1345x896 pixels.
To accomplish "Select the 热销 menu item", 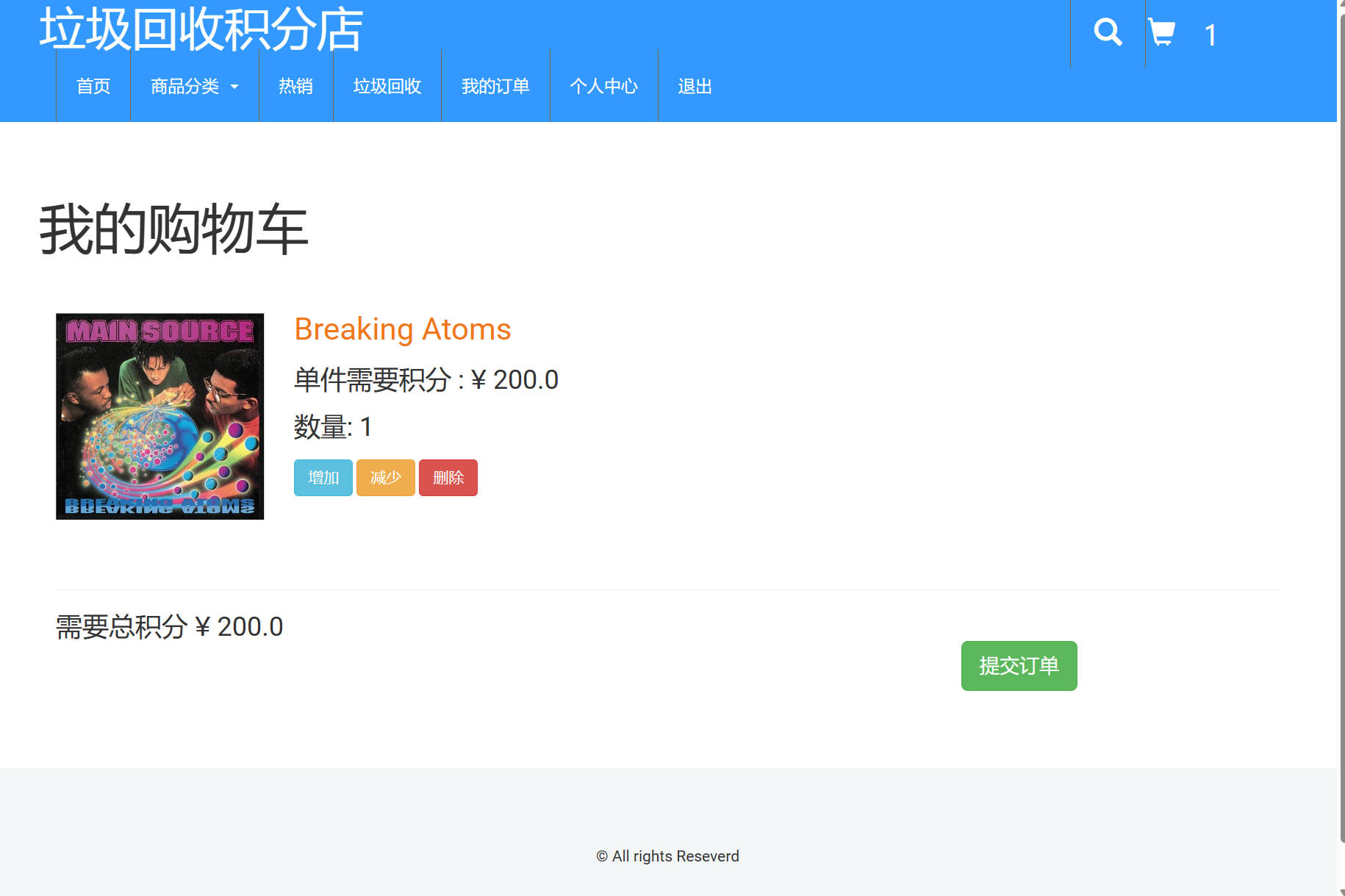I will click(295, 86).
